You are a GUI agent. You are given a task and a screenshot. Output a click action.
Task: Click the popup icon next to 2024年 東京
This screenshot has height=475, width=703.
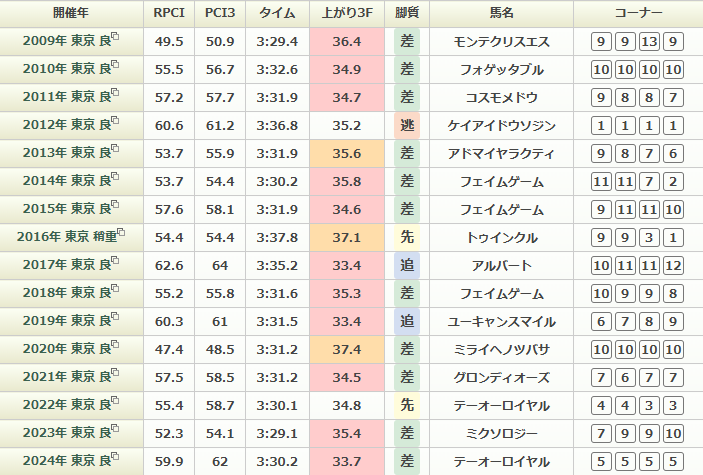(x=115, y=458)
